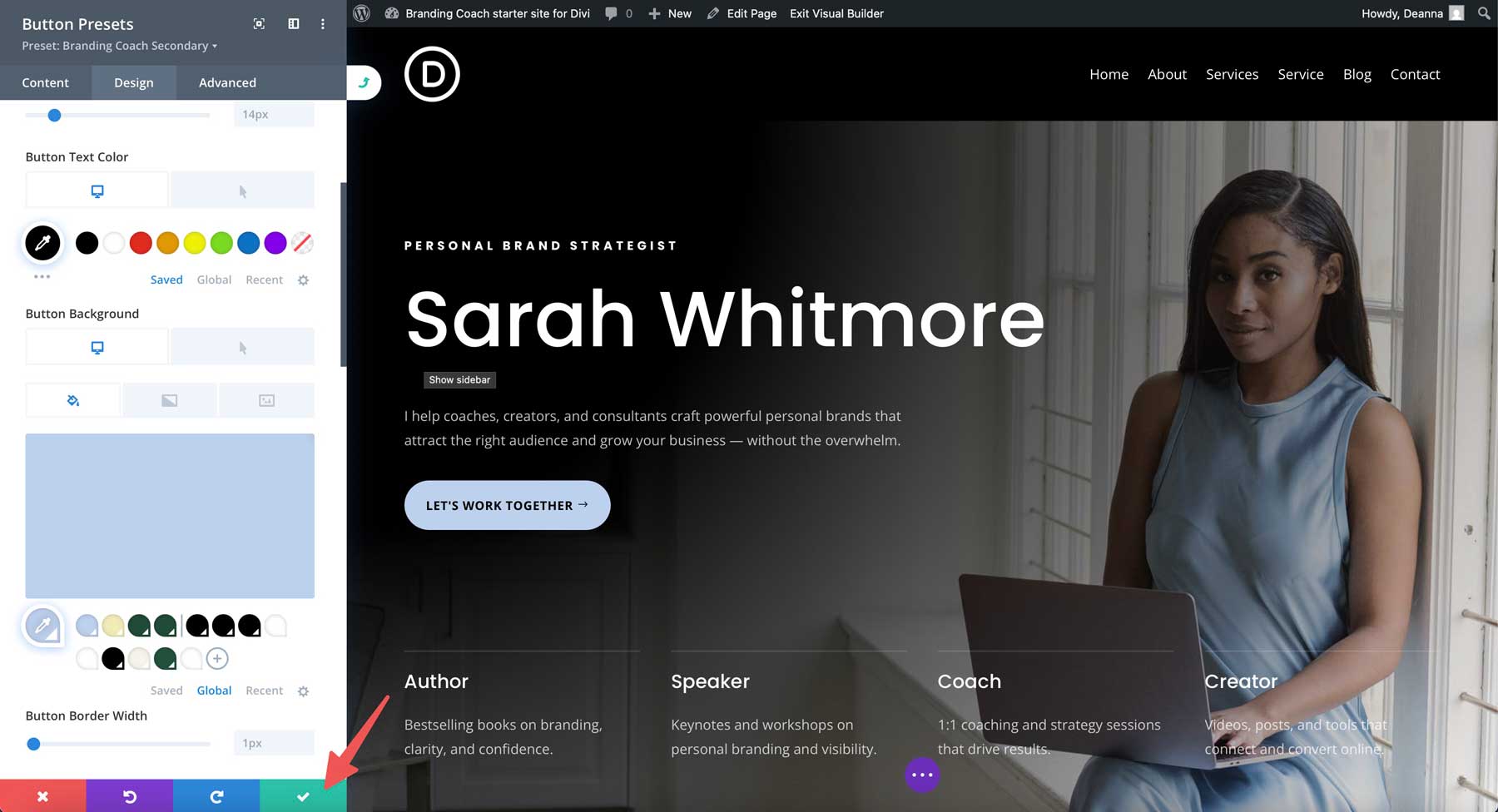Collapse the builder settings panel with the green arrow
The image size is (1498, 812).
coord(364,82)
